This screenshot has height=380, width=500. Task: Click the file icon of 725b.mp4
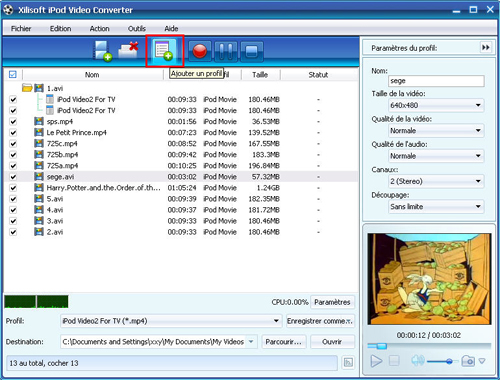click(39, 154)
